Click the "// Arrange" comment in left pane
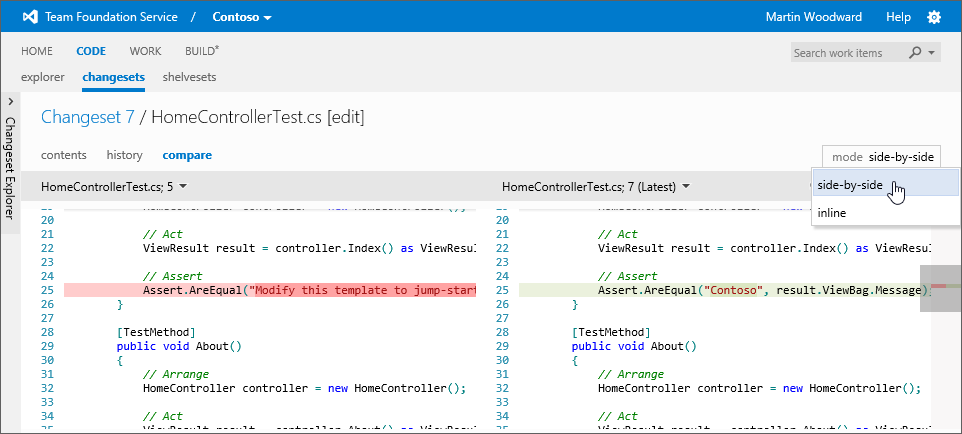The height and width of the screenshot is (434, 962). coord(176,374)
